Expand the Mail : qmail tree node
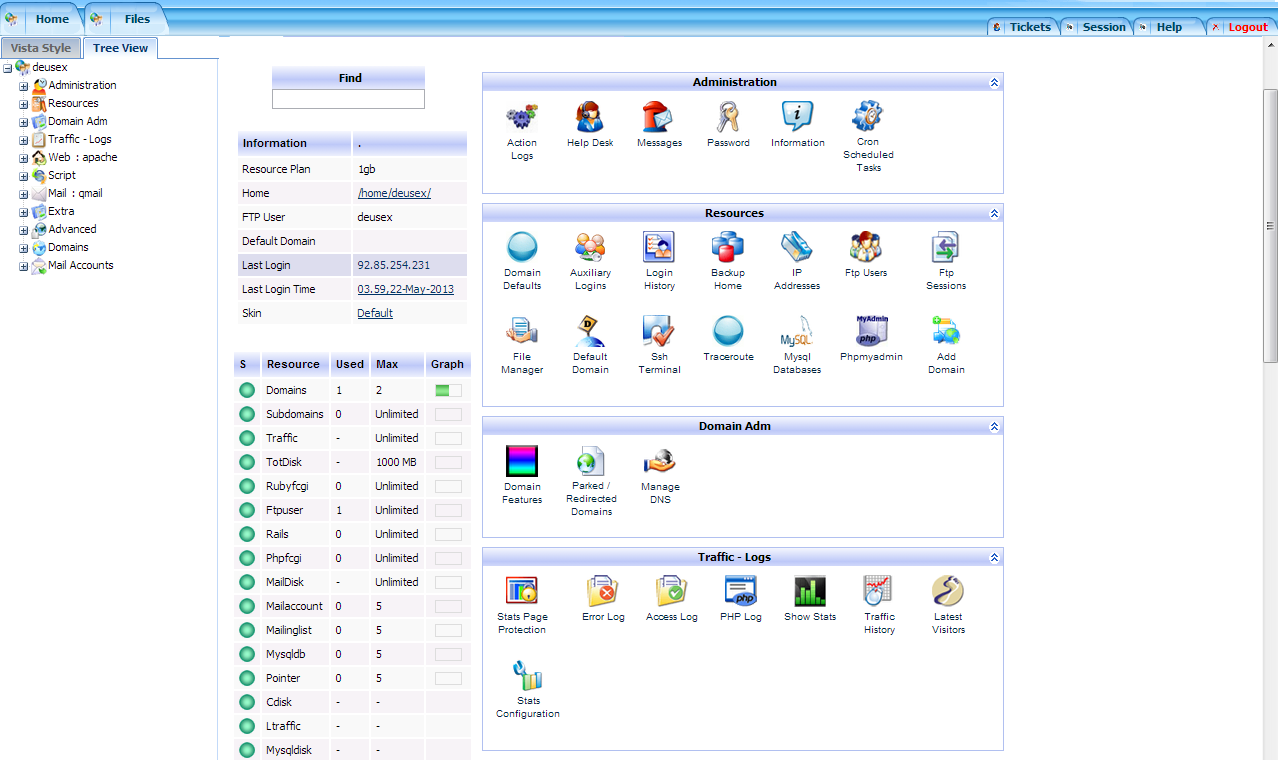Image resolution: width=1278 pixels, height=760 pixels. point(24,194)
